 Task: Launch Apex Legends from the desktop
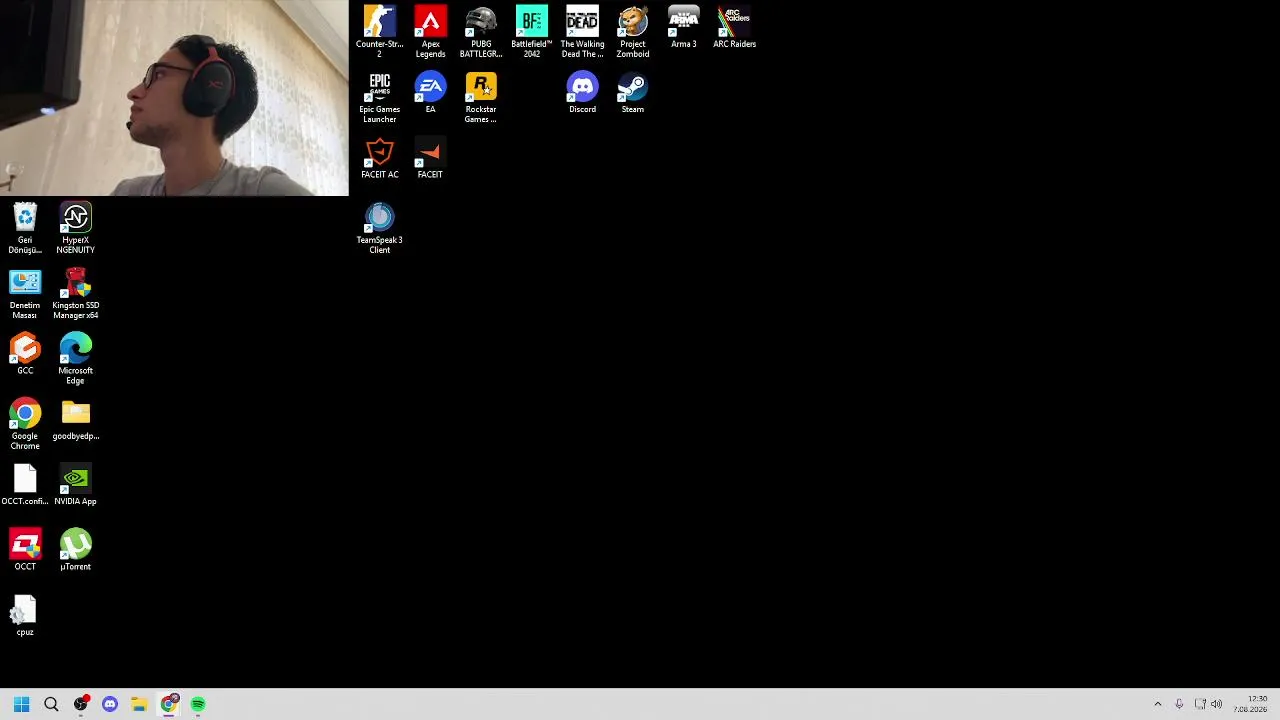click(430, 31)
